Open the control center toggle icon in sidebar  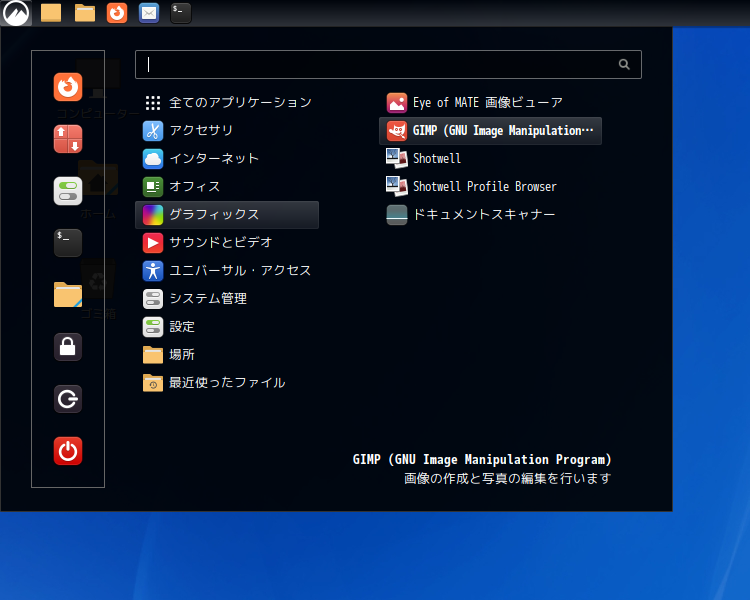click(x=67, y=191)
